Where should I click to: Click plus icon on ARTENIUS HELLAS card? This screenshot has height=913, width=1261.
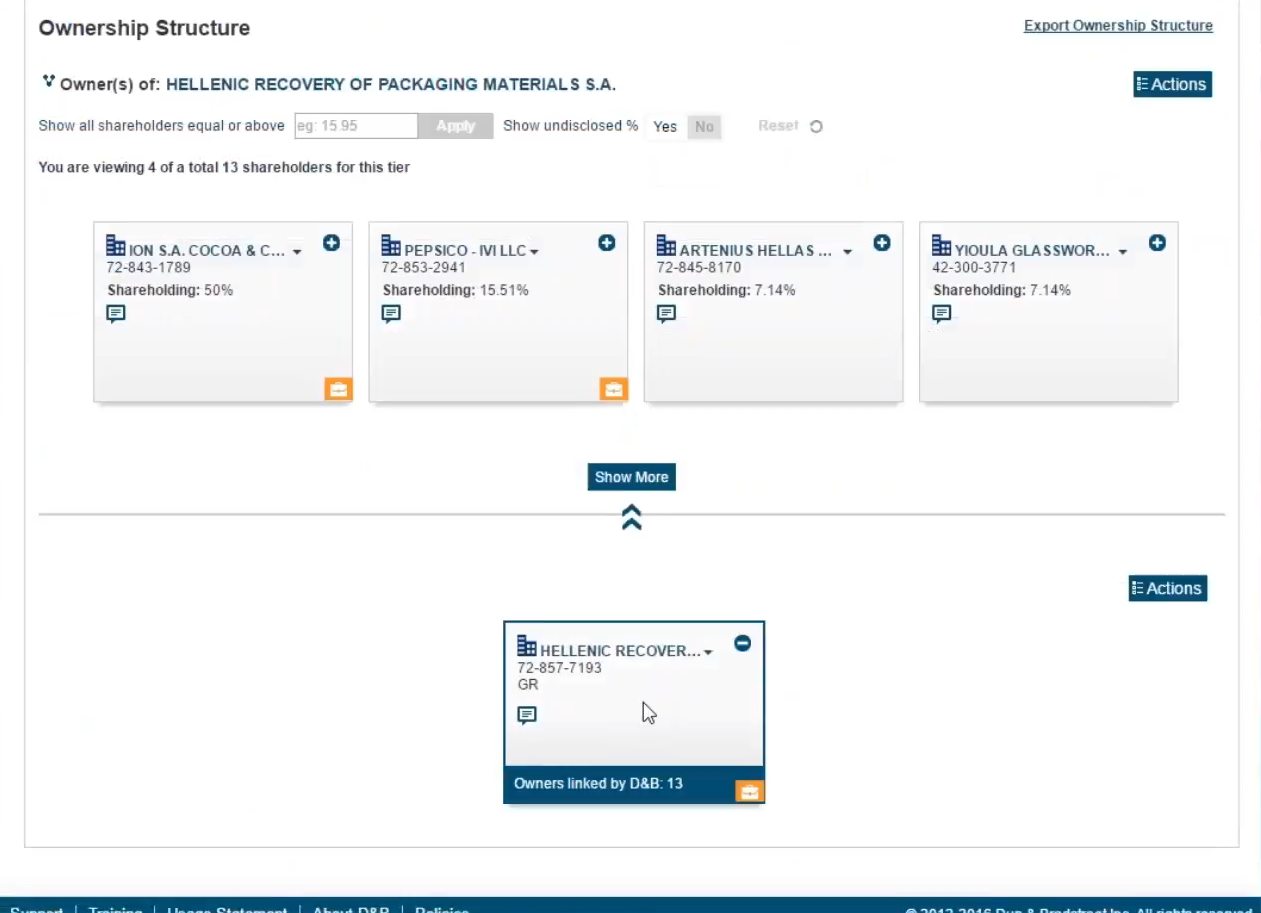pyautogui.click(x=881, y=243)
